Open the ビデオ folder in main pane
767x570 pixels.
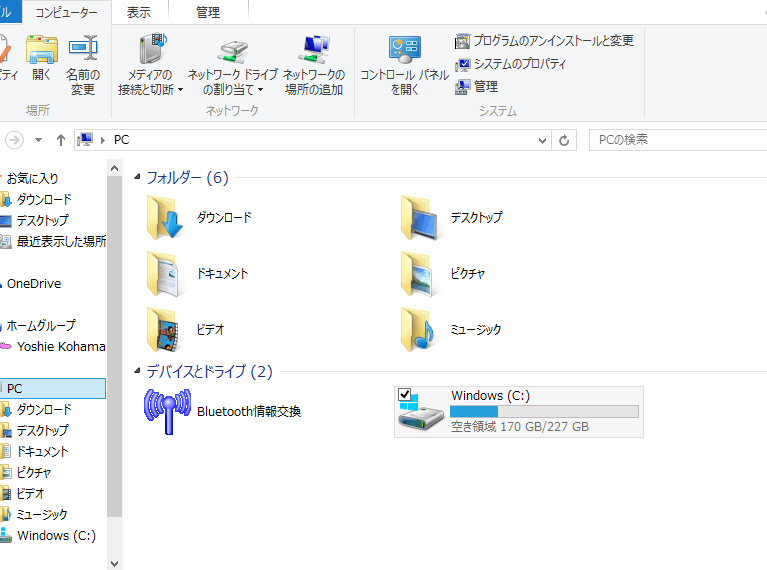click(x=165, y=329)
